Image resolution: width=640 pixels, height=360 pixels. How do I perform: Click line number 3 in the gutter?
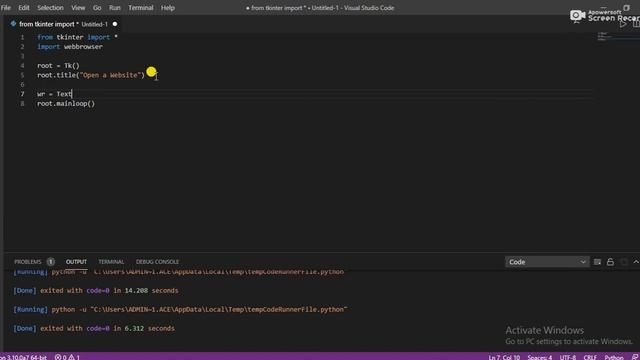22,56
